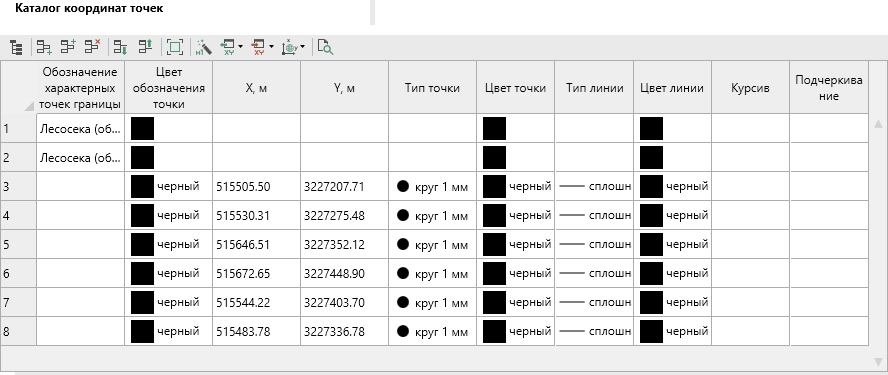Screen dimensions: 888x375
Task: Select Y value 3227275.48
Action: click(x=334, y=216)
